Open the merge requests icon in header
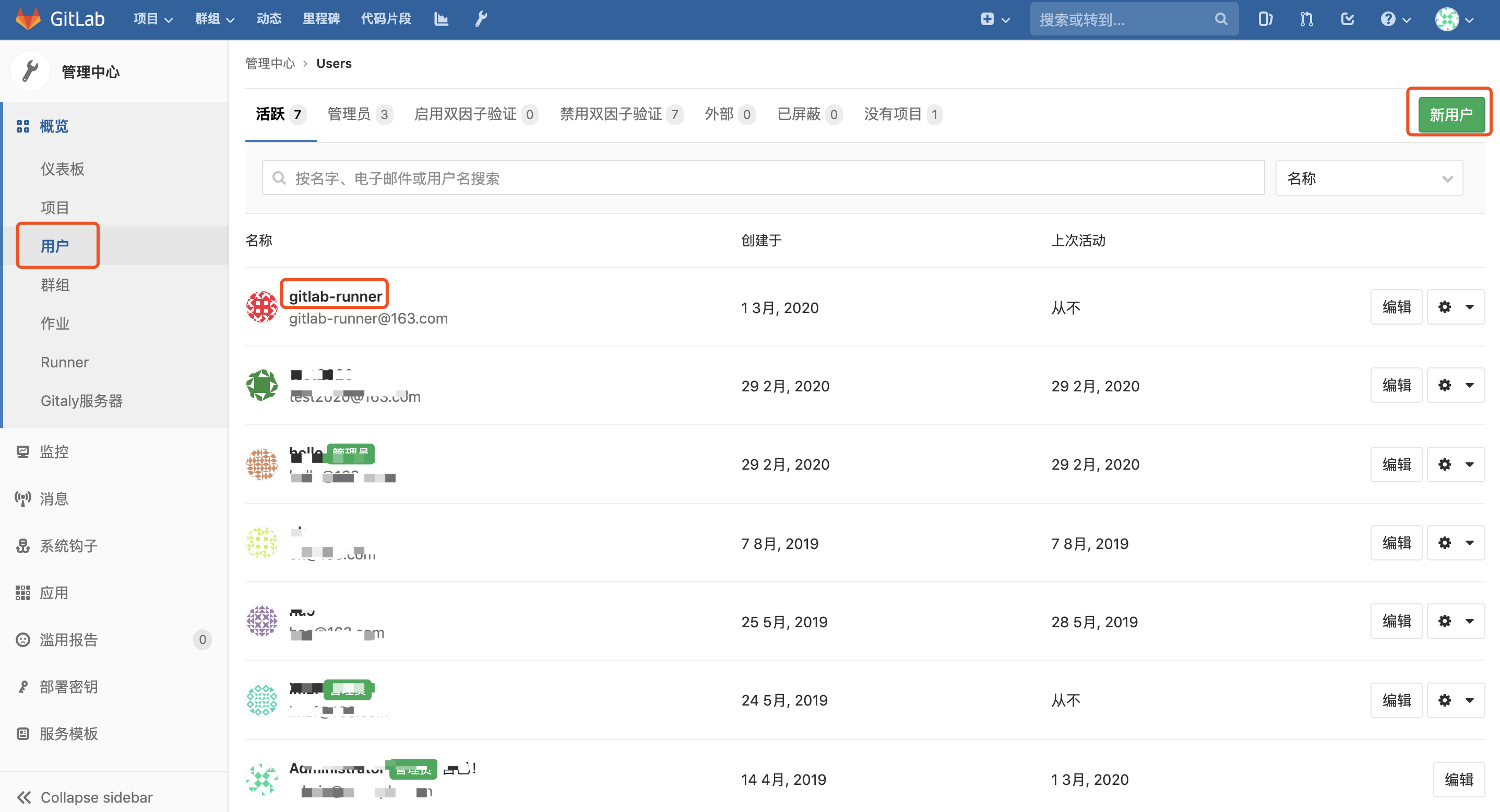The width and height of the screenshot is (1500, 812). (x=1306, y=19)
